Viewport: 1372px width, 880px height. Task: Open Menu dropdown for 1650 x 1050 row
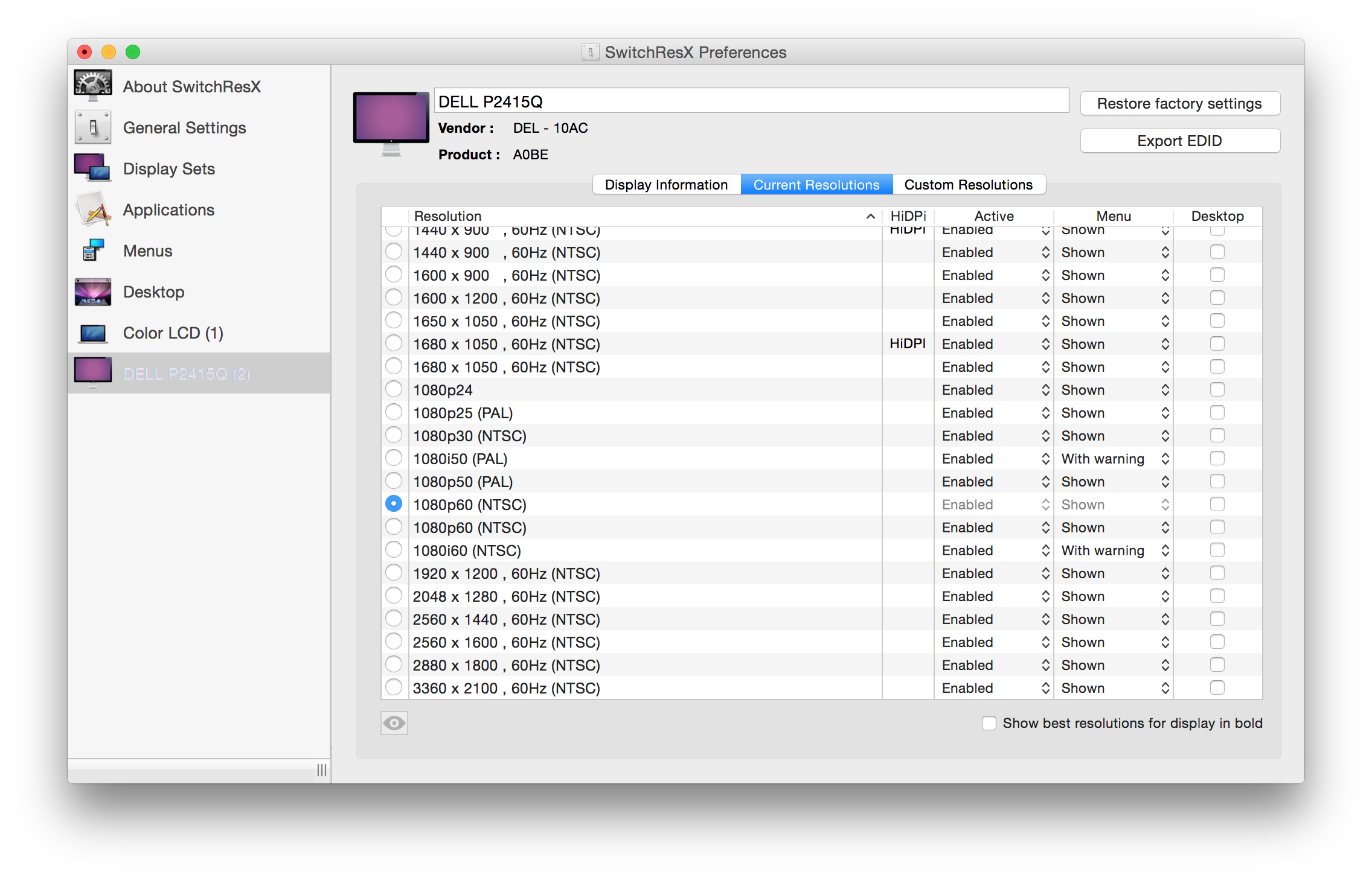point(1115,321)
